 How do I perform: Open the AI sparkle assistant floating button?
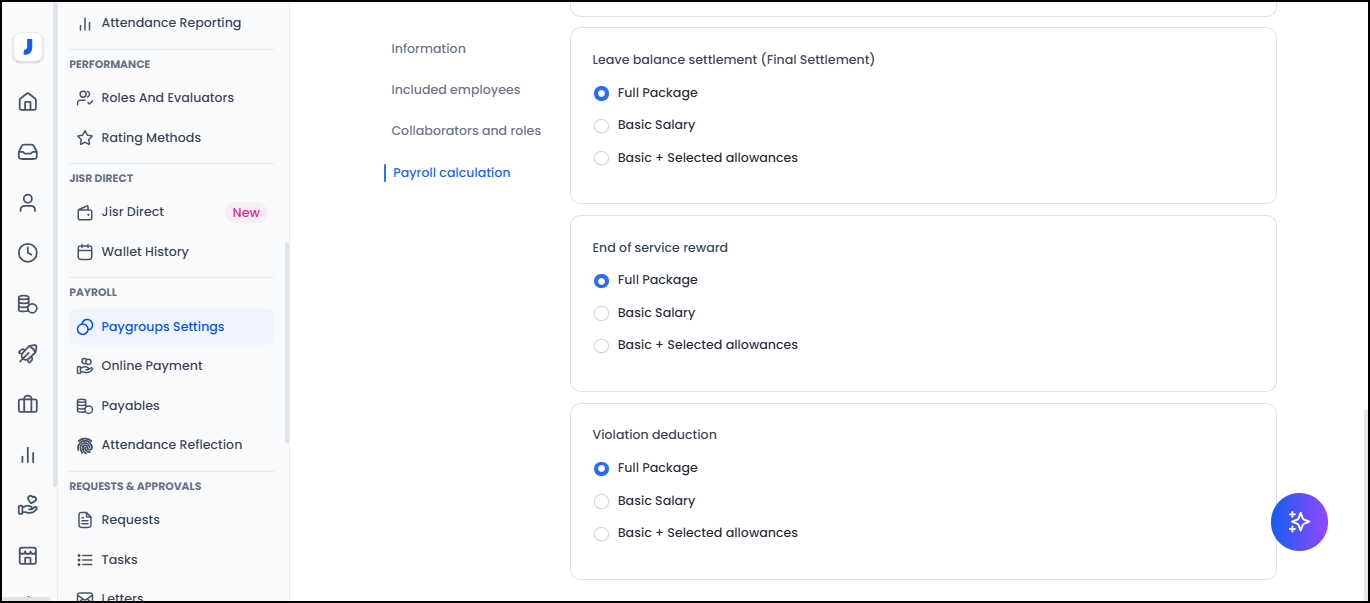point(1298,522)
